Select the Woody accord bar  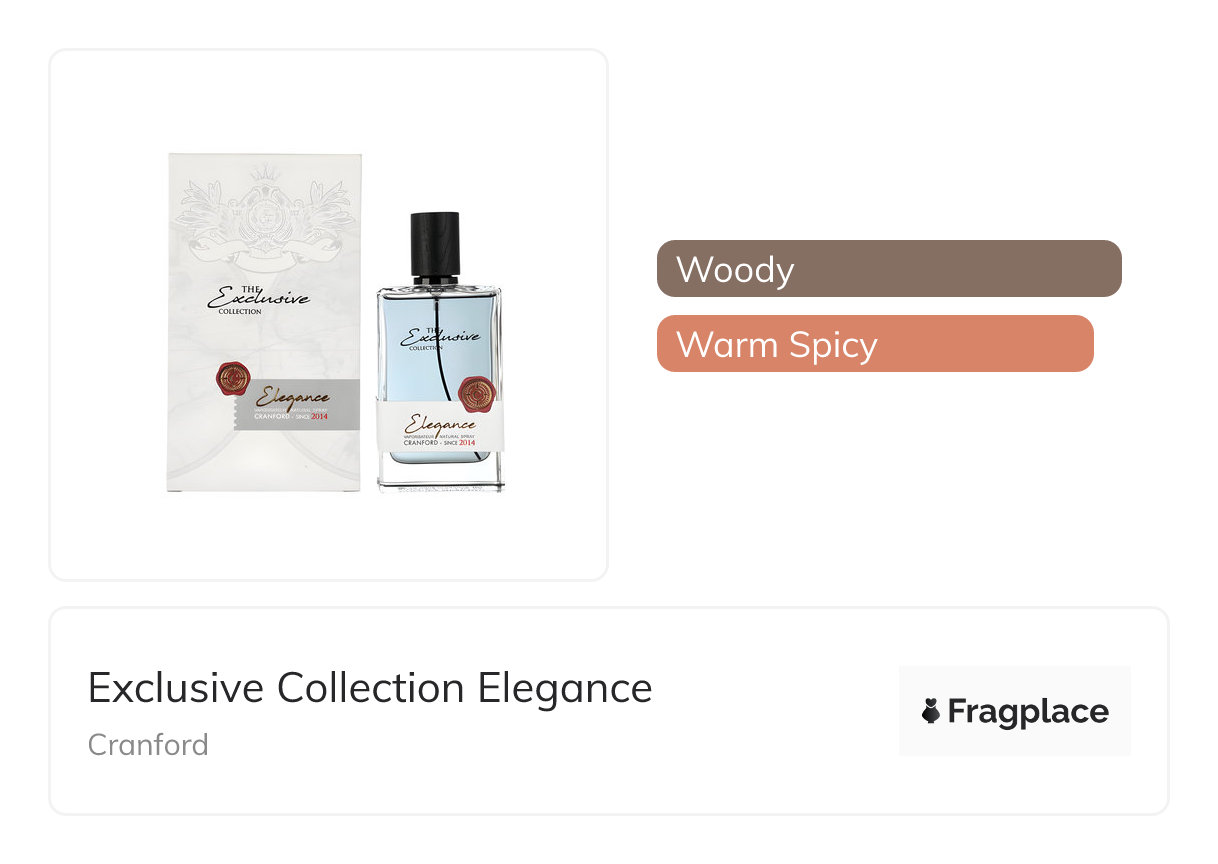pos(889,268)
